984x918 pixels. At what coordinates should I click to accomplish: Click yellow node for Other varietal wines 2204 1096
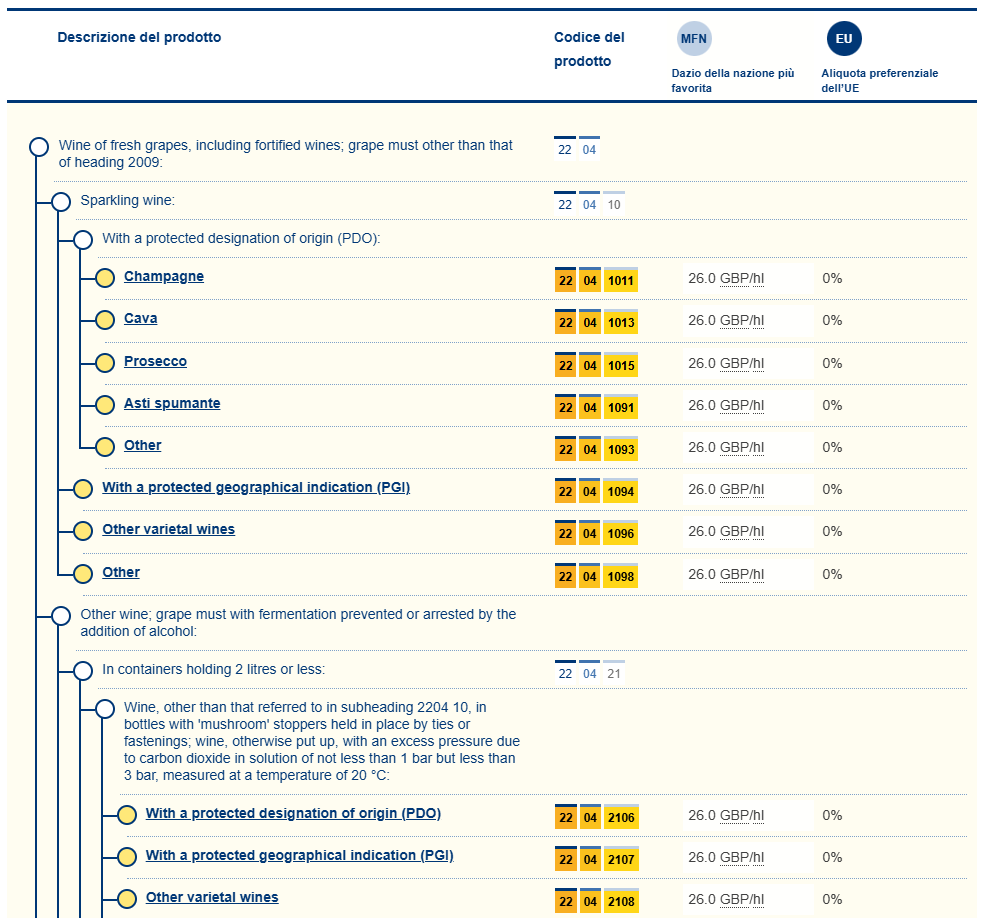coord(83,531)
